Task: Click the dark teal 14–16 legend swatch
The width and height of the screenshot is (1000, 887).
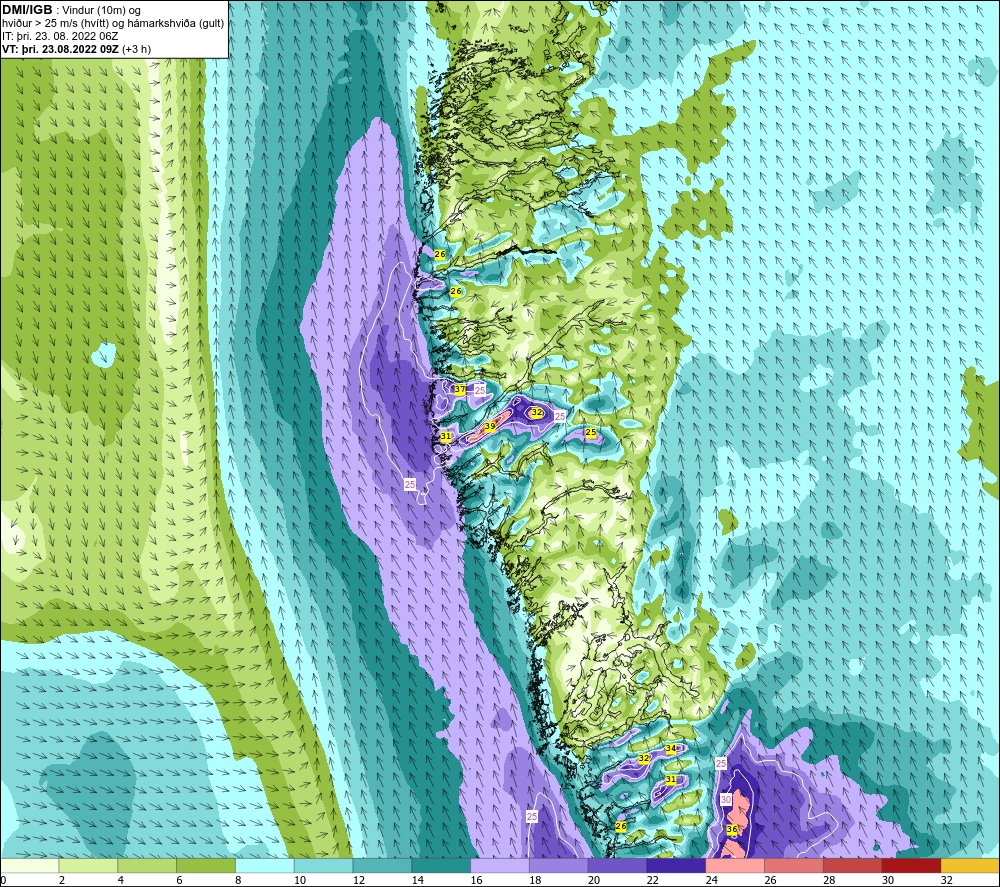Action: (x=441, y=865)
